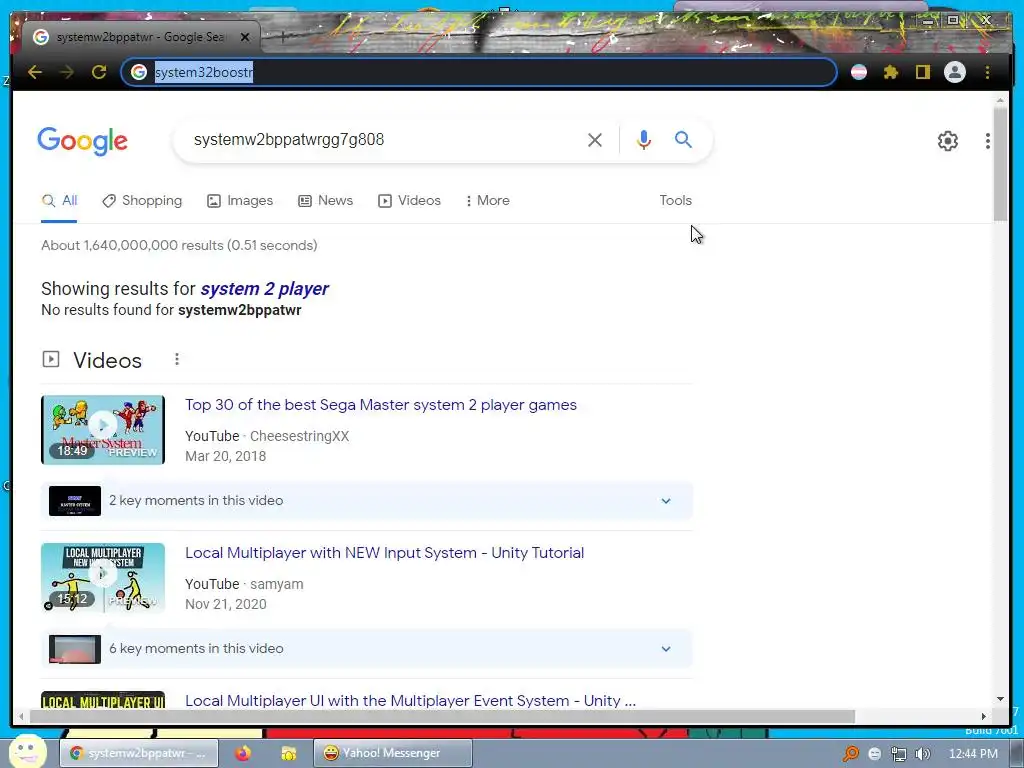Go back using the browser back arrow
This screenshot has height=768, width=1024.
(35, 72)
